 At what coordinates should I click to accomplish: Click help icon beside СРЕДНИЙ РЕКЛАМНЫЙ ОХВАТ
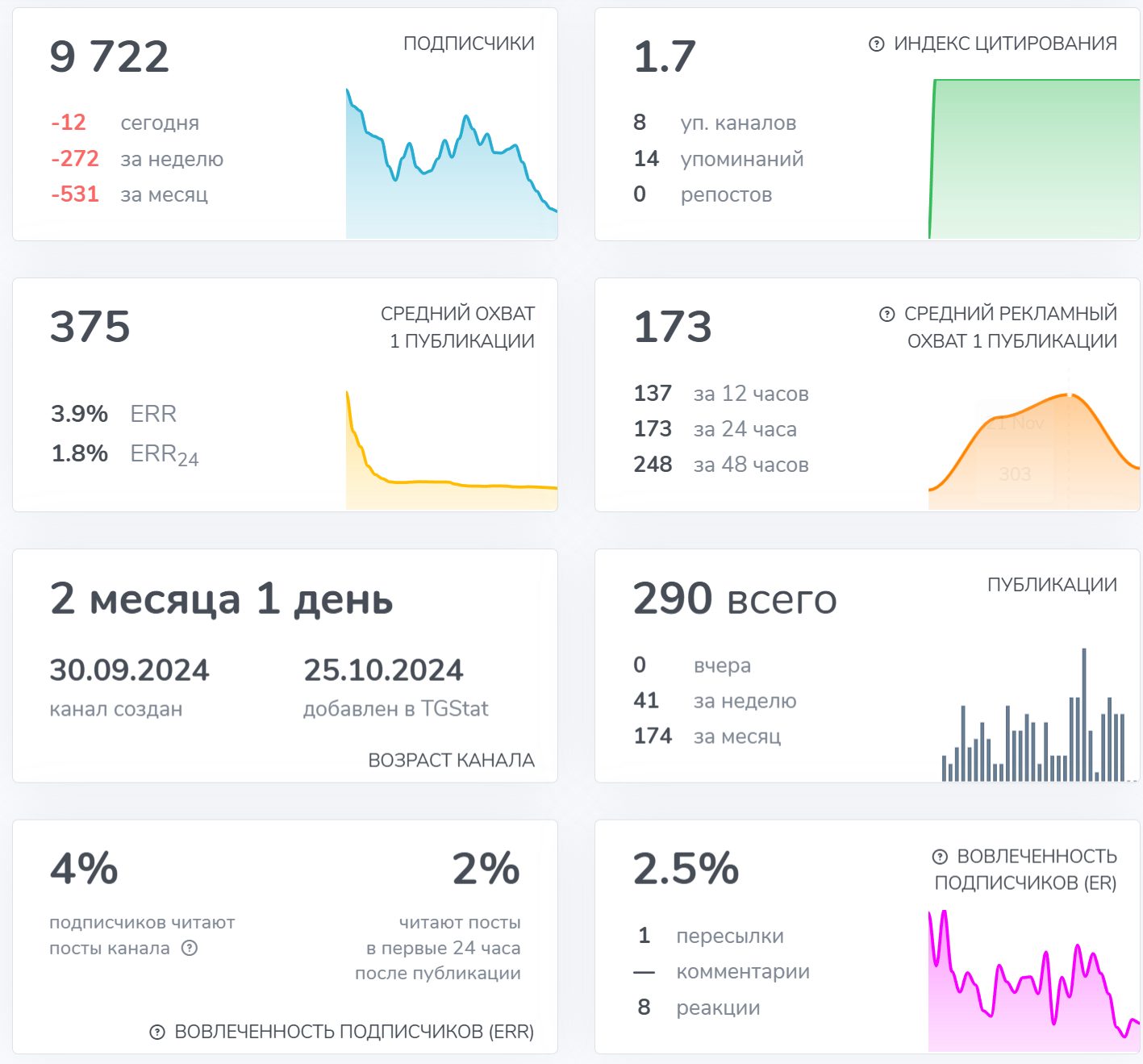[886, 315]
